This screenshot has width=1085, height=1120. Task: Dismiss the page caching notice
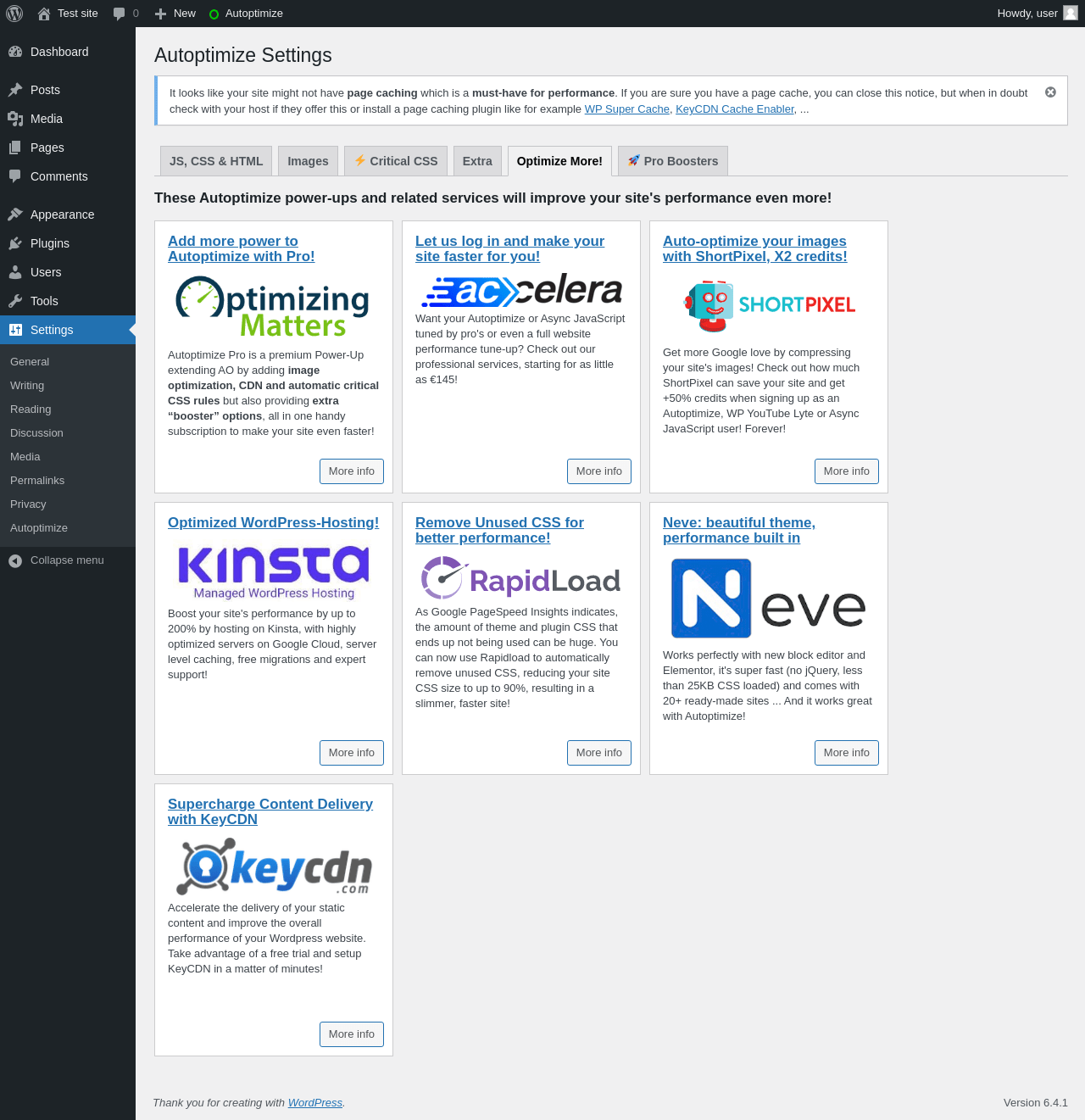click(1050, 92)
